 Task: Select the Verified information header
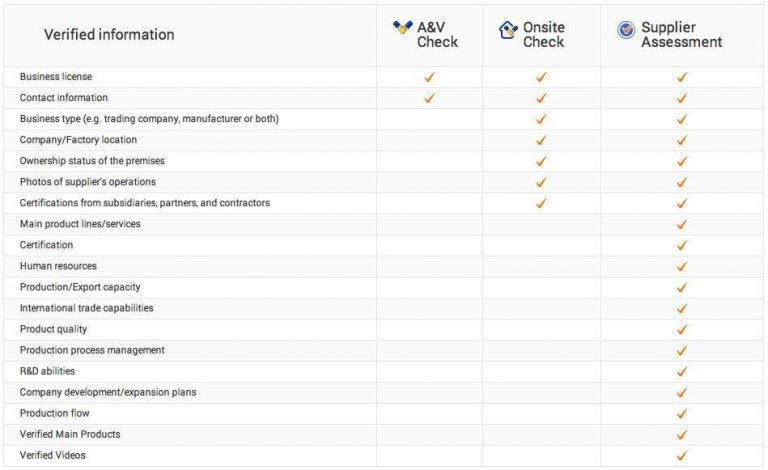109,35
